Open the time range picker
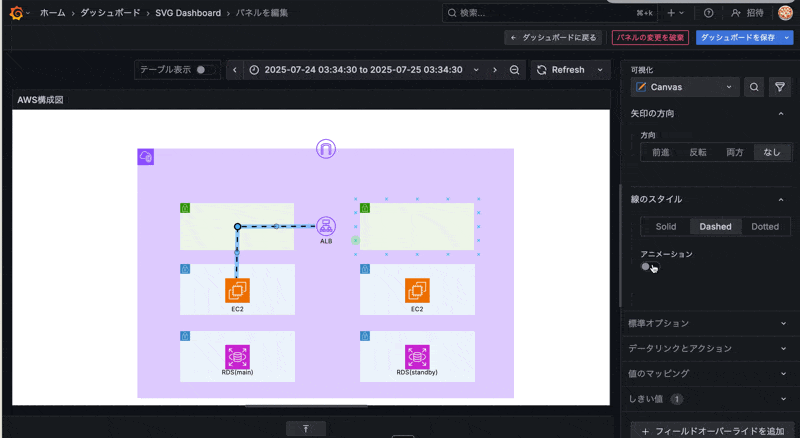Viewport: 800px width, 438px height. click(x=365, y=70)
